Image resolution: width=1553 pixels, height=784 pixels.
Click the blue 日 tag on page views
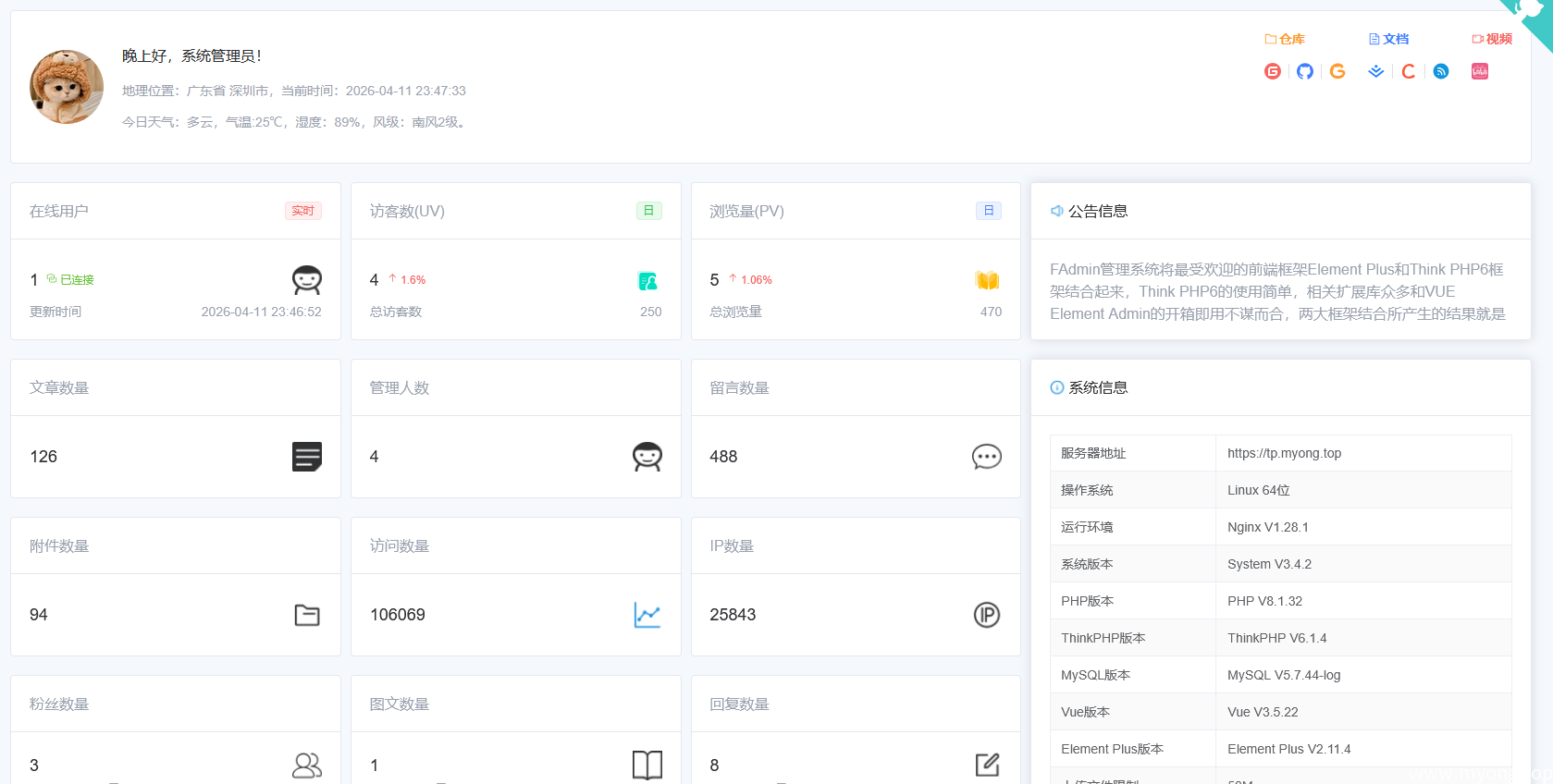coord(989,211)
